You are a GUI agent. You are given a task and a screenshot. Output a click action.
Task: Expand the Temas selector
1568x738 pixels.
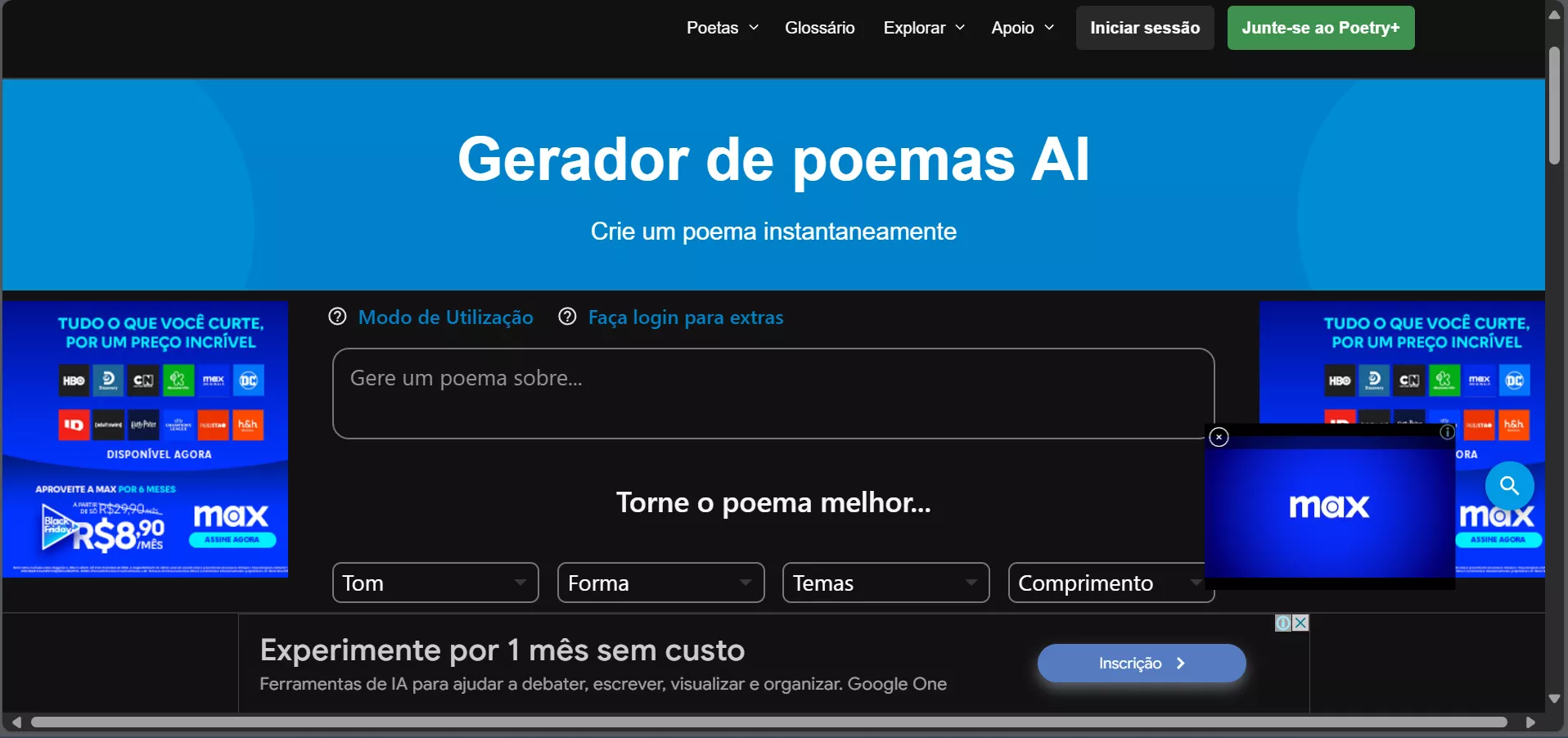[885, 583]
